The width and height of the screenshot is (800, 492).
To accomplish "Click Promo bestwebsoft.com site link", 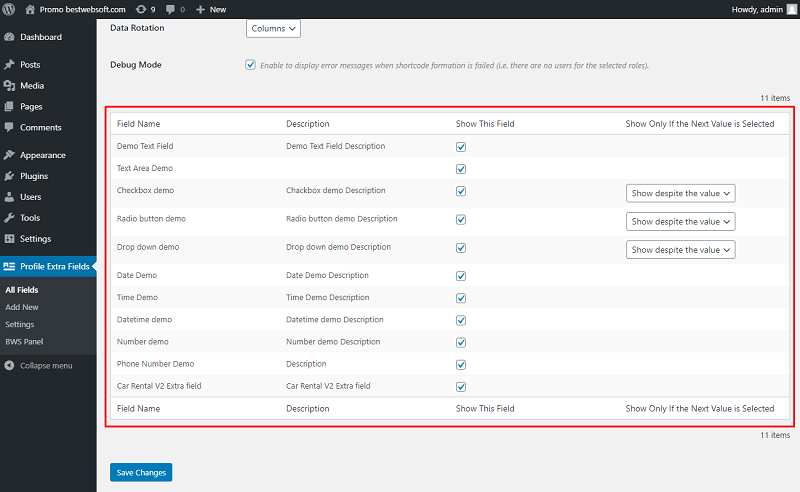I will (83, 9).
